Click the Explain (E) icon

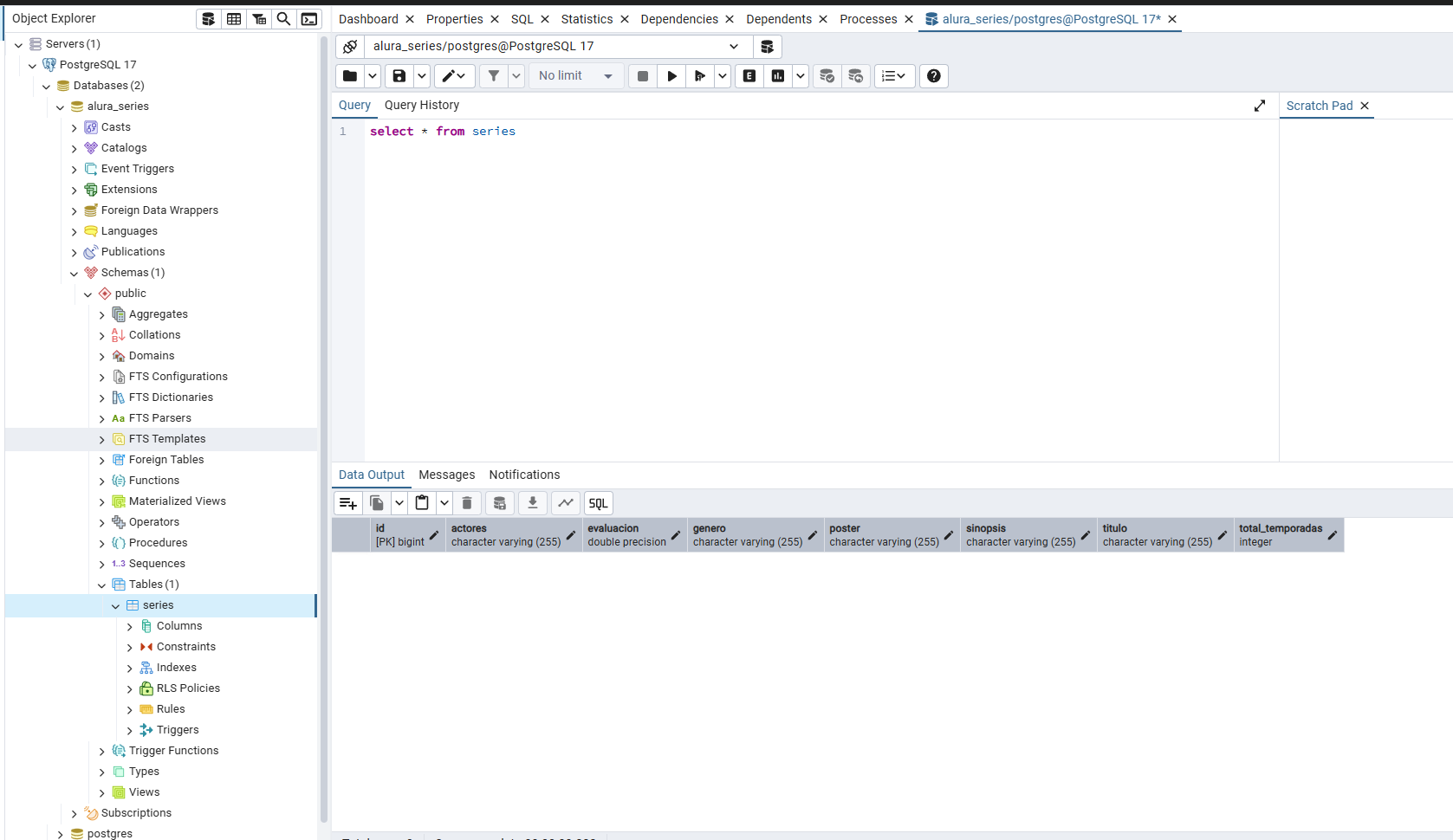[x=749, y=76]
